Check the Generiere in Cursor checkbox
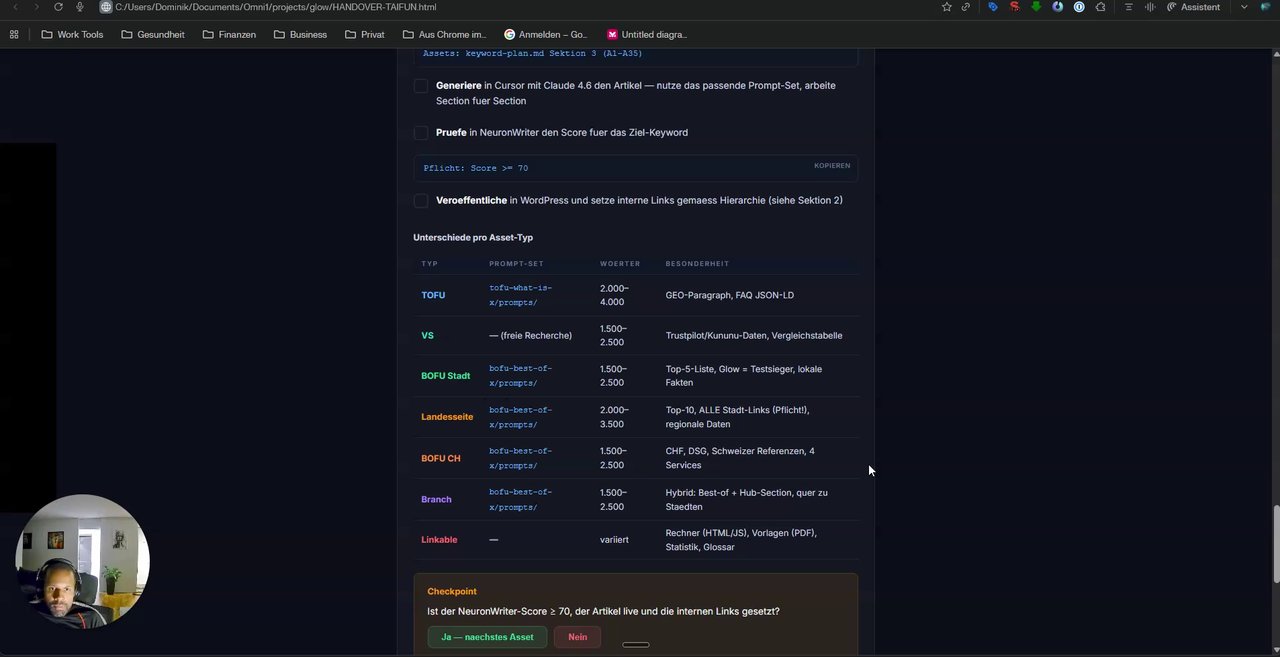The width and height of the screenshot is (1280, 657). point(421,86)
